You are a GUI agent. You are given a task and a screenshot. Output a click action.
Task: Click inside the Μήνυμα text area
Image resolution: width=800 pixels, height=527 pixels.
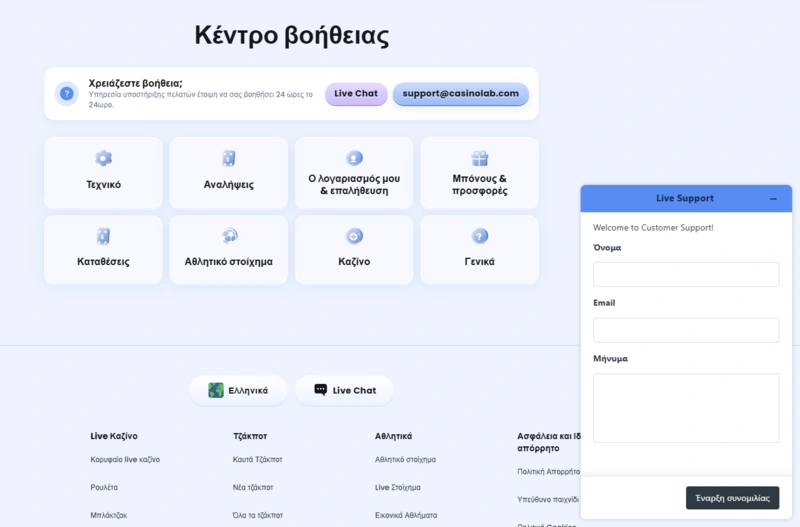point(685,407)
